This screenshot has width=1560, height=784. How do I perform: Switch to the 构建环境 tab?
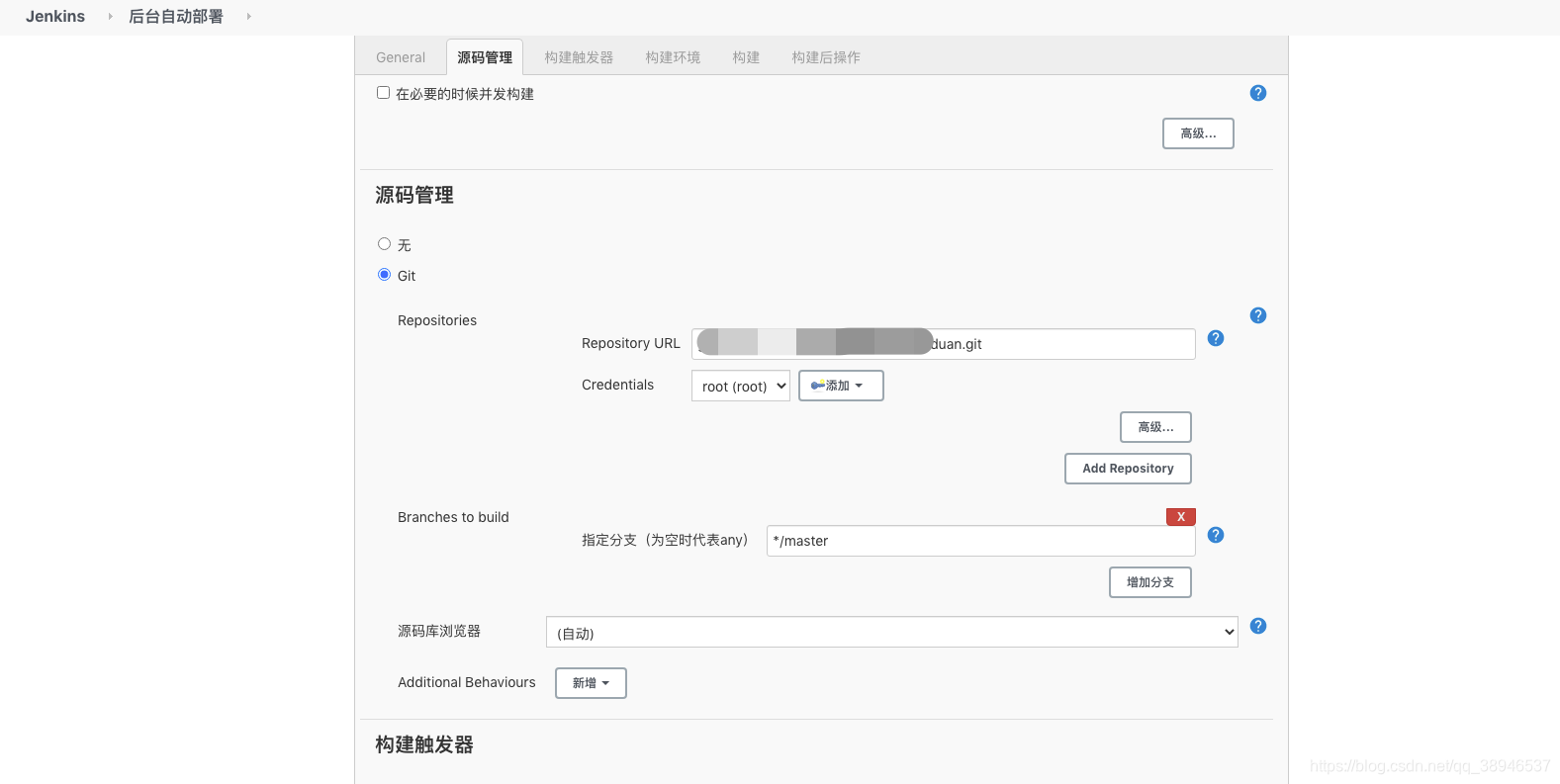click(673, 57)
